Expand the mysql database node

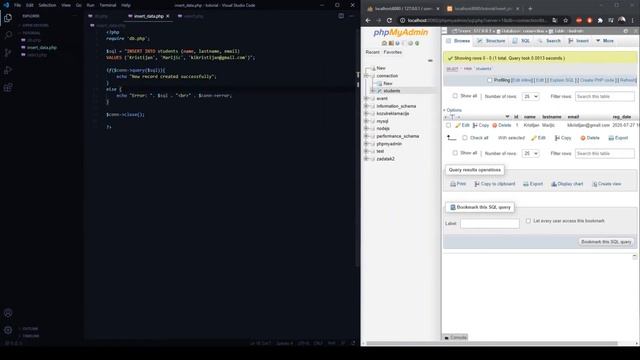366,121
